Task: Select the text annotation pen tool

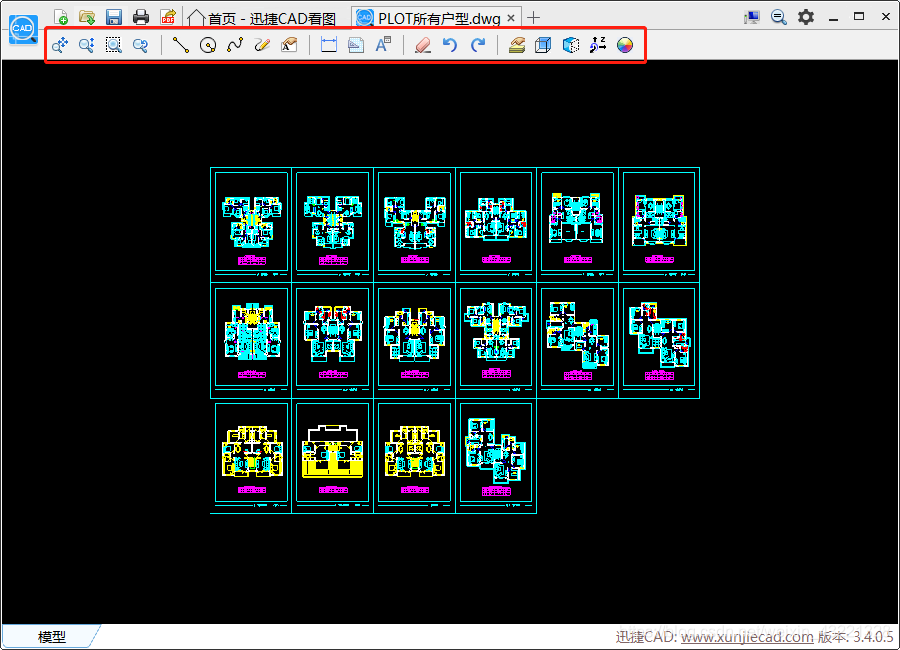Action: click(289, 45)
